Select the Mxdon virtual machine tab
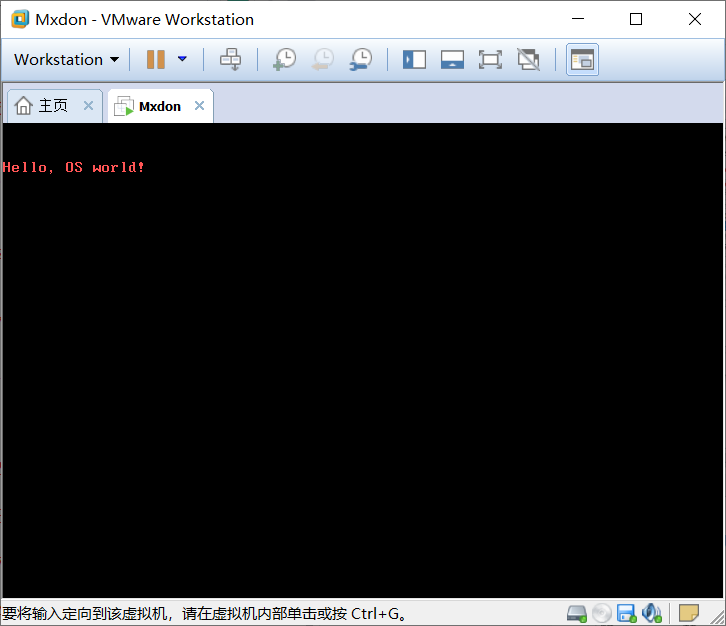Viewport: 726px width, 626px height. click(160, 106)
